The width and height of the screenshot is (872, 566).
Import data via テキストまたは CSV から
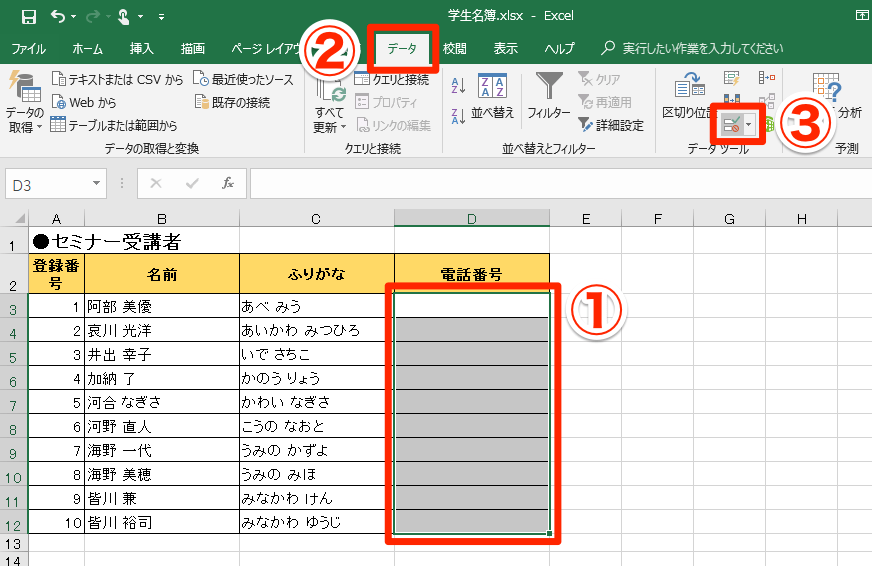[117, 80]
